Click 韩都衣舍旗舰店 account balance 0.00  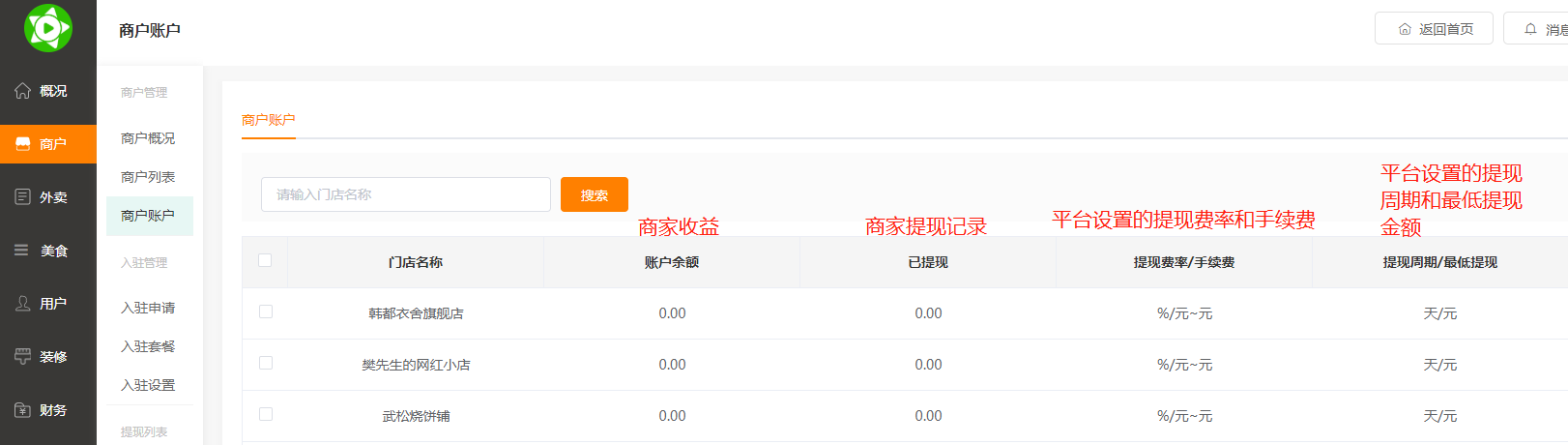(x=672, y=313)
